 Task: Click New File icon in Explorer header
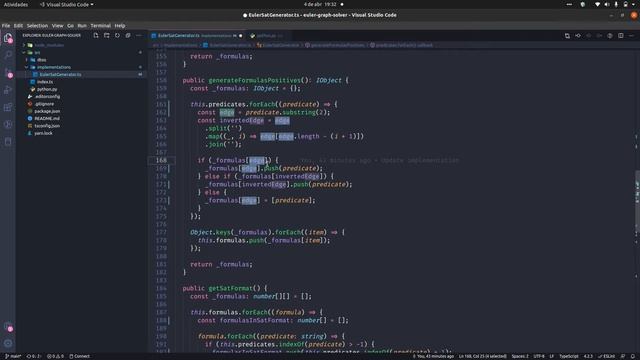click(x=96, y=36)
